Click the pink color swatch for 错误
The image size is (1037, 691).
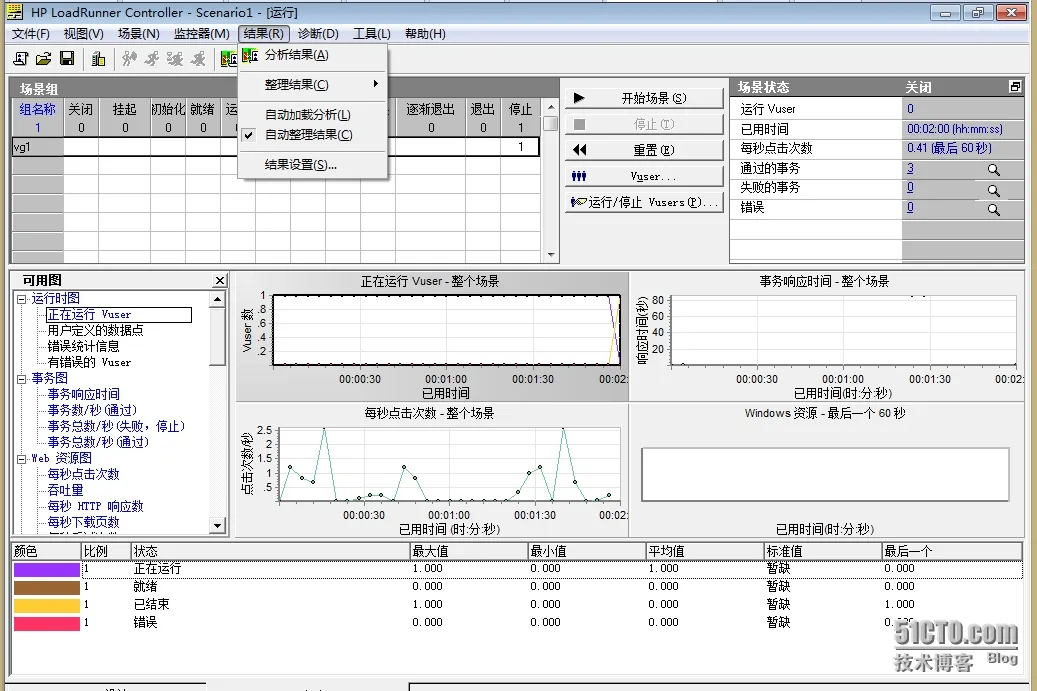pos(46,623)
